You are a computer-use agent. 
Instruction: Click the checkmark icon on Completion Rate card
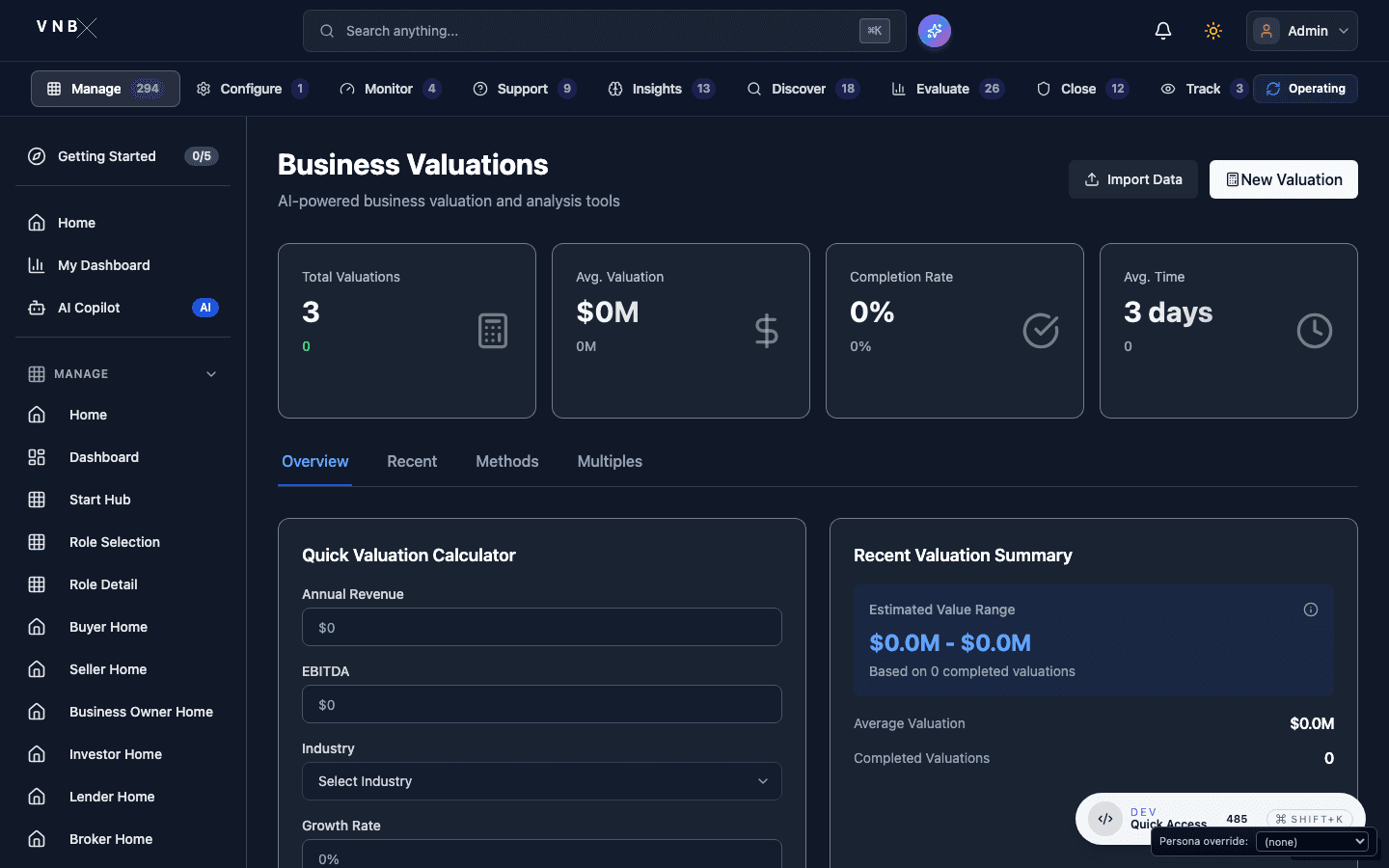coord(1040,331)
